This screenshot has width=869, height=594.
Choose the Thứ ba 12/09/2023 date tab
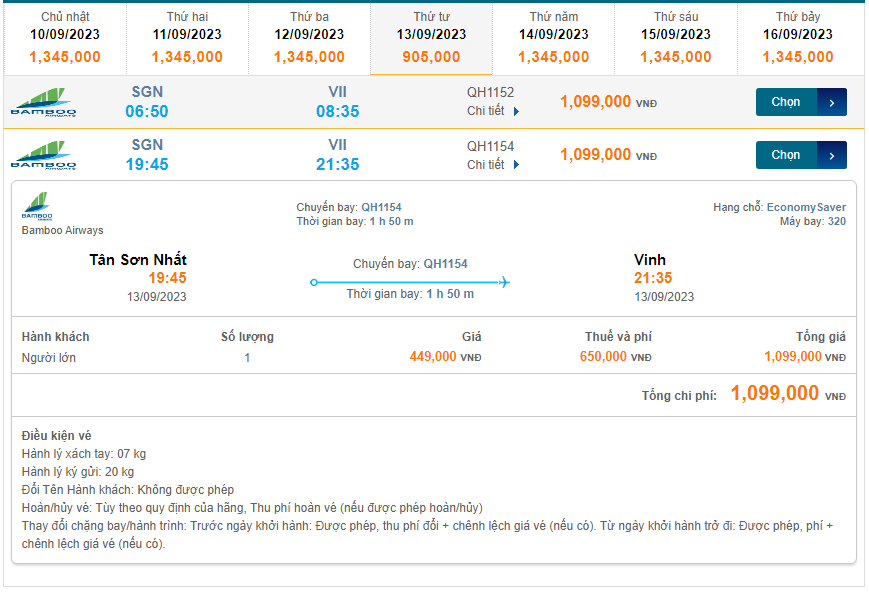click(x=309, y=38)
